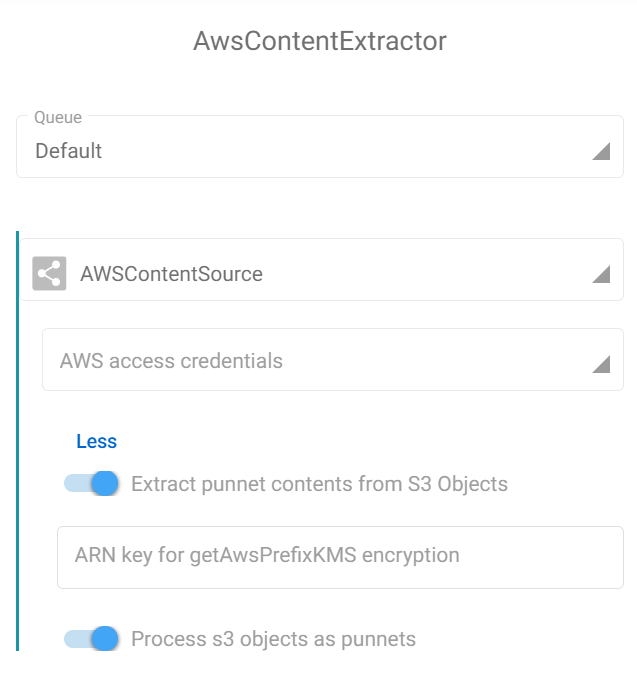Open the Queue dropdown showing Default

(320, 147)
